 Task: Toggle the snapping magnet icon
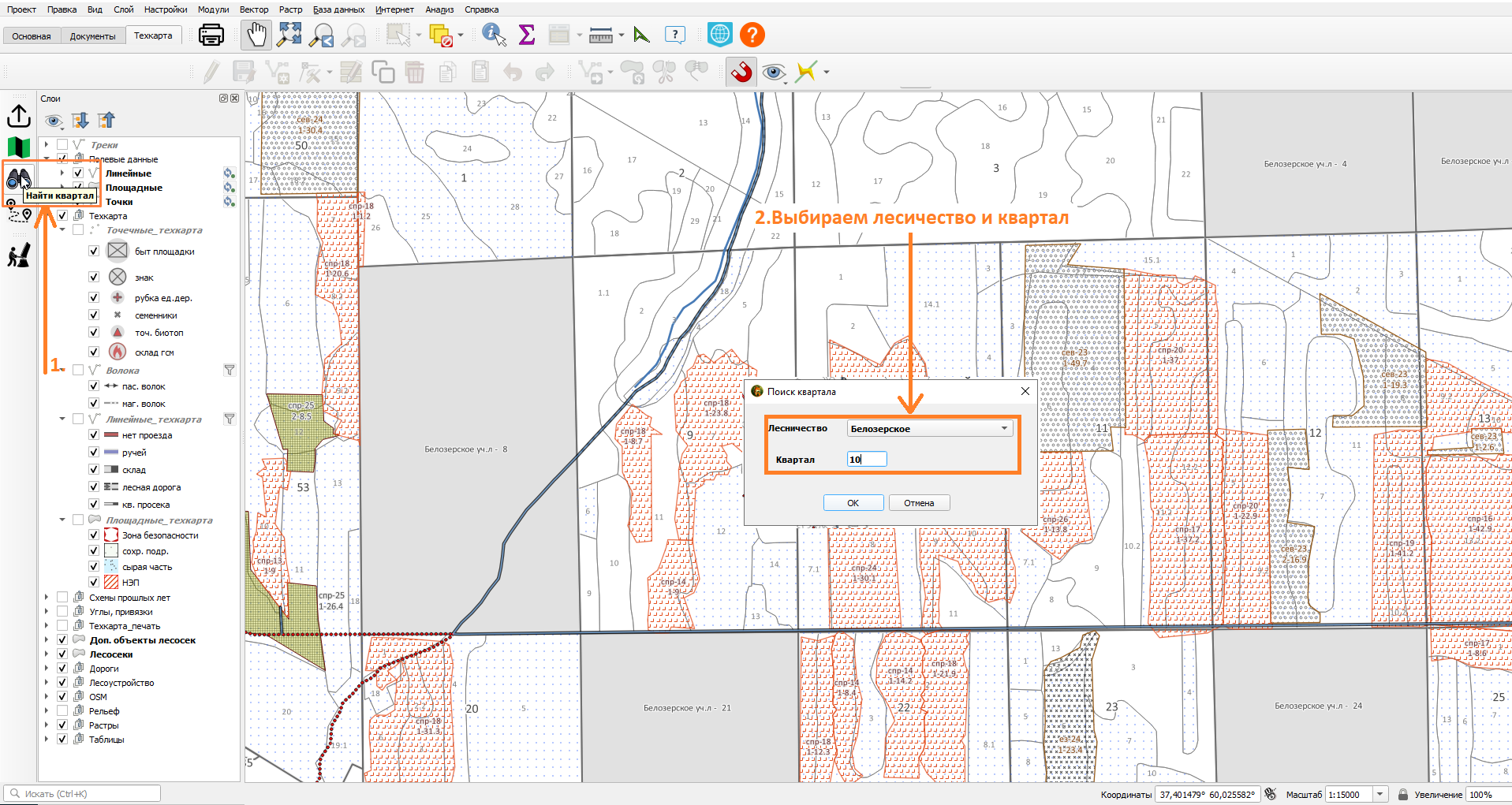pos(741,73)
